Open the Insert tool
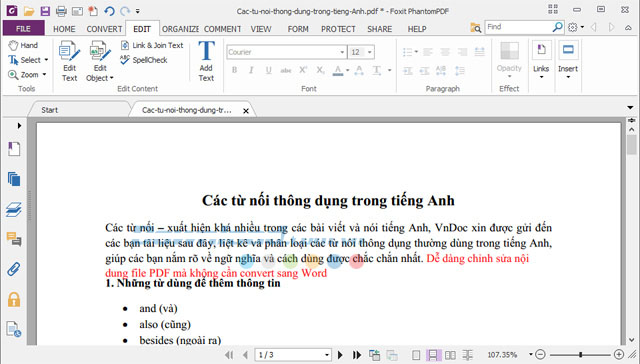Screen dimensions: 640x364 click(x=568, y=60)
